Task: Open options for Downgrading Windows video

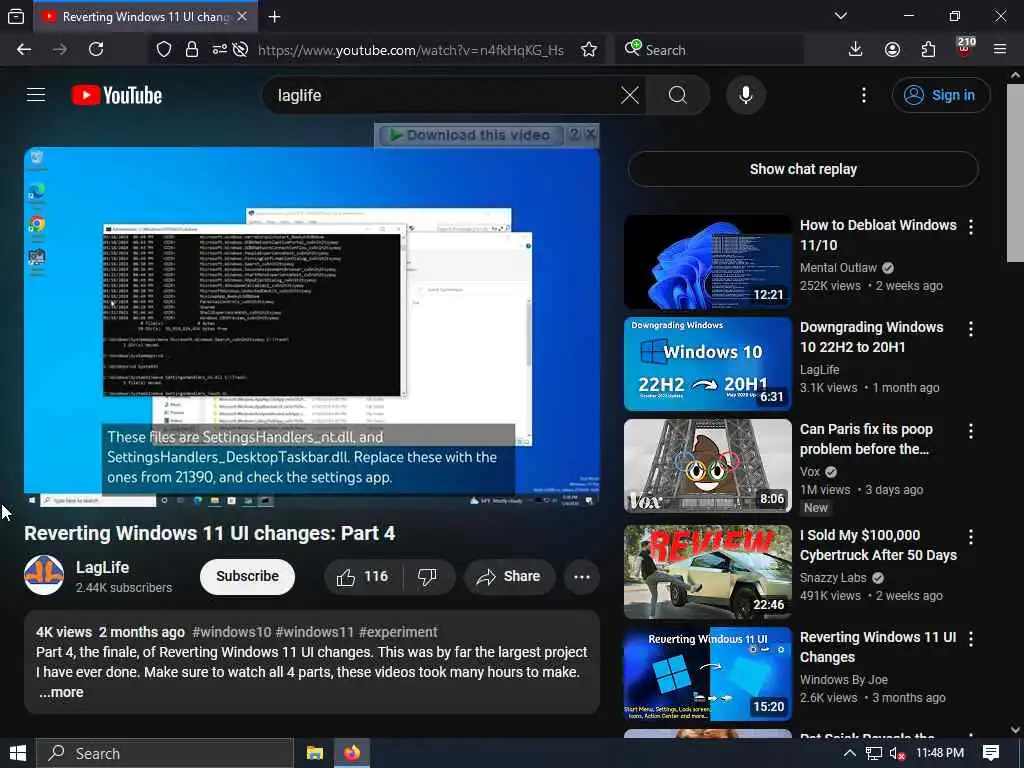Action: pos(971,329)
